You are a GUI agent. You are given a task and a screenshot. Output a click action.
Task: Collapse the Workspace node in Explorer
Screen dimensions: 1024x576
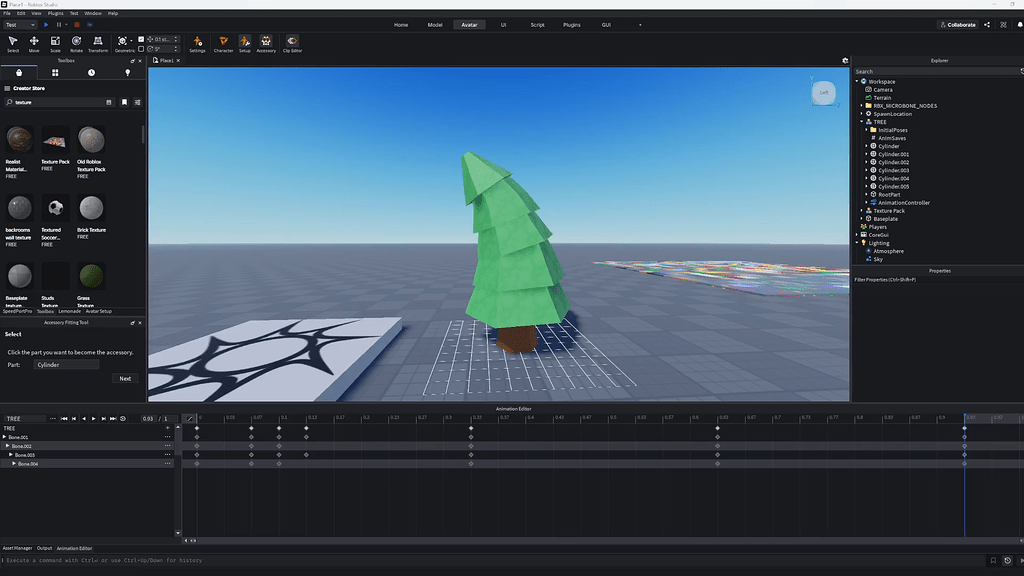tap(857, 82)
